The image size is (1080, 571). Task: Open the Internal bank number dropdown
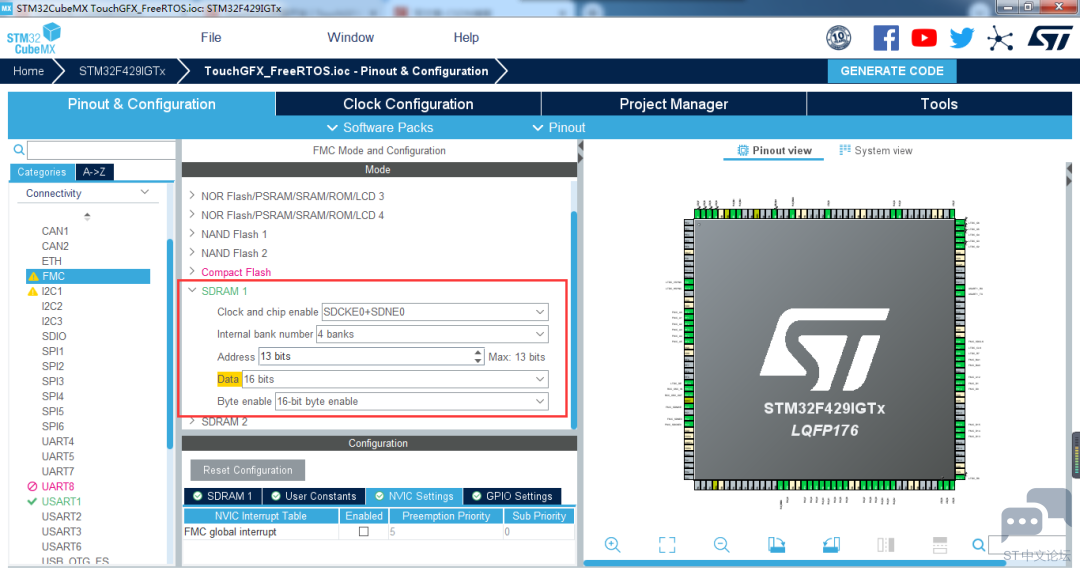[432, 334]
